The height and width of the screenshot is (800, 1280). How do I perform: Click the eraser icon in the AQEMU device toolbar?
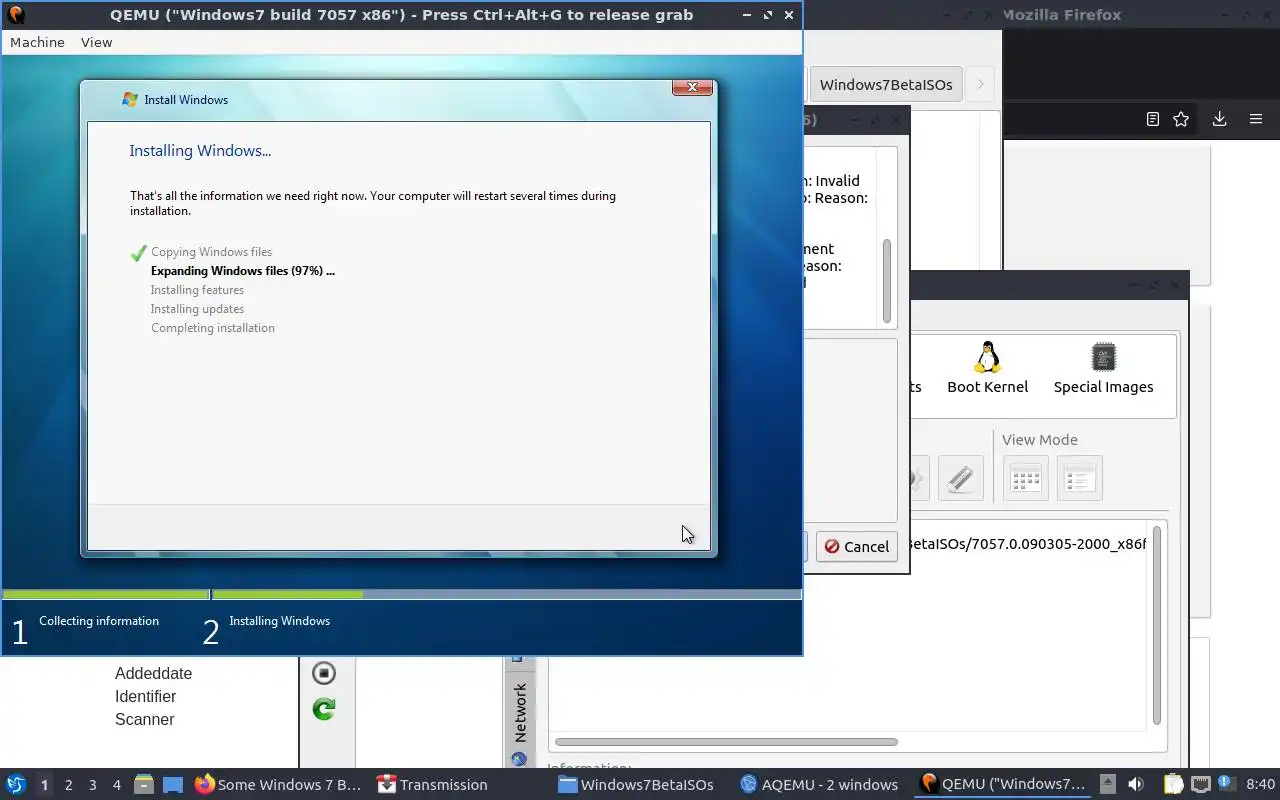[x=960, y=478]
